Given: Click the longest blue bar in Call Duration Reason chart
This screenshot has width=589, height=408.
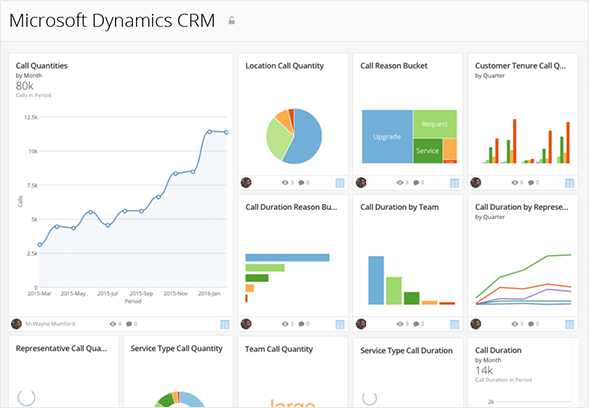Looking at the screenshot, I should tap(287, 257).
